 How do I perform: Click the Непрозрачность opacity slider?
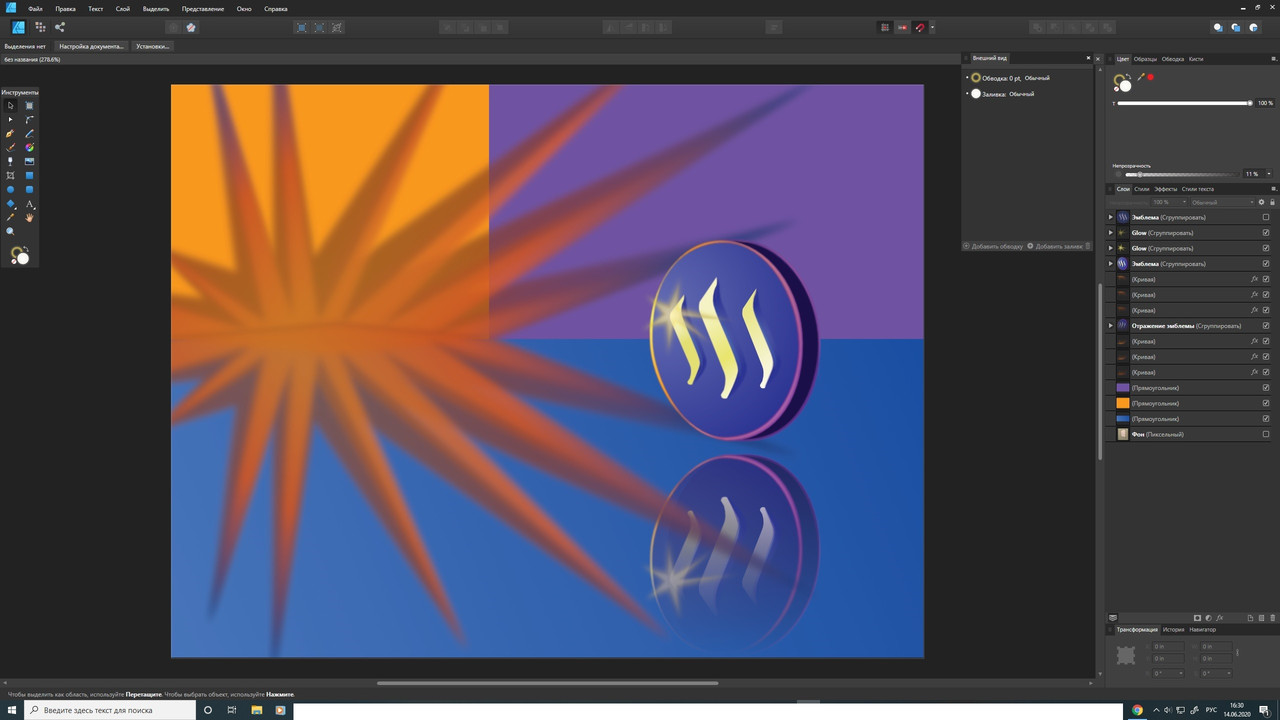click(x=1182, y=174)
